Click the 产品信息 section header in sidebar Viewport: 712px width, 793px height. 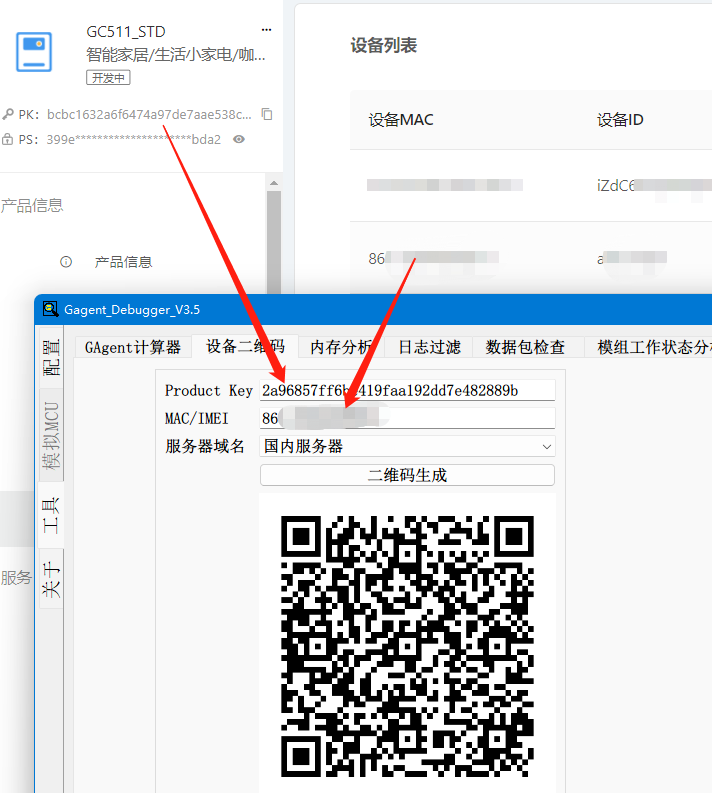[32, 205]
